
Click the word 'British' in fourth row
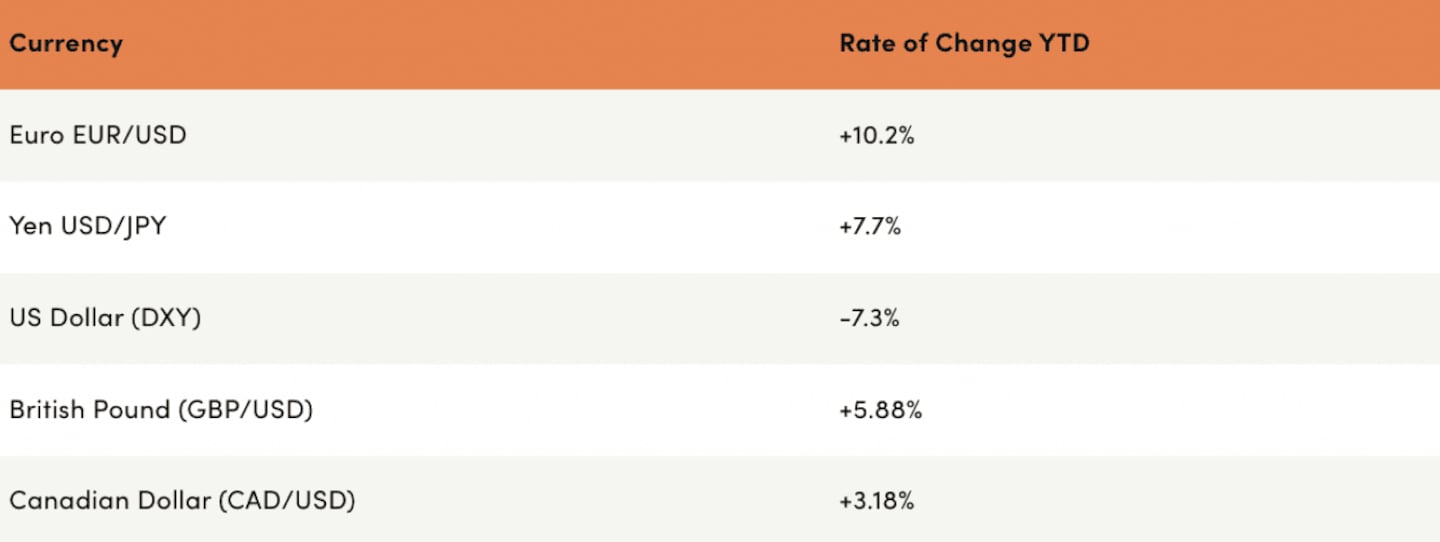pos(46,410)
